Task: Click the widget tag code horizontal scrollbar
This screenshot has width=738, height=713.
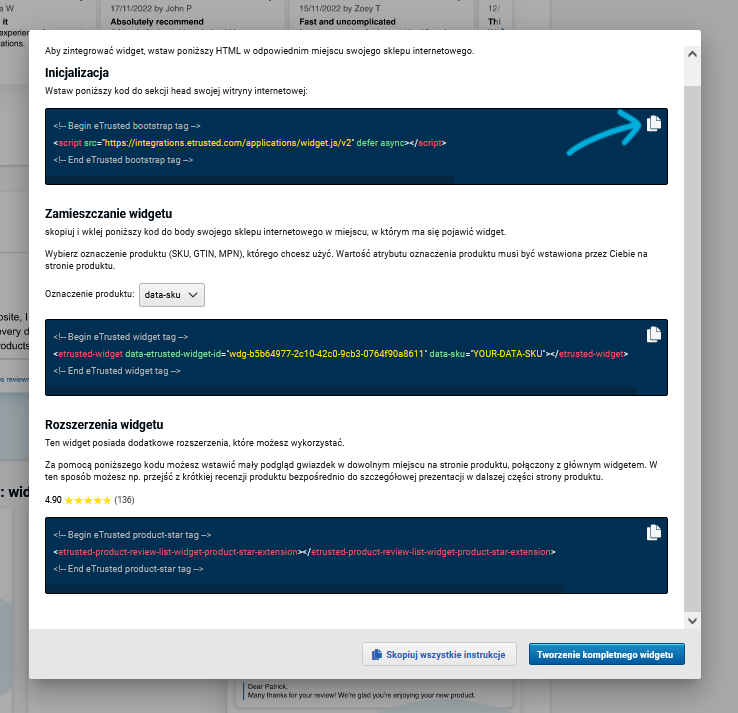Action: (x=341, y=391)
